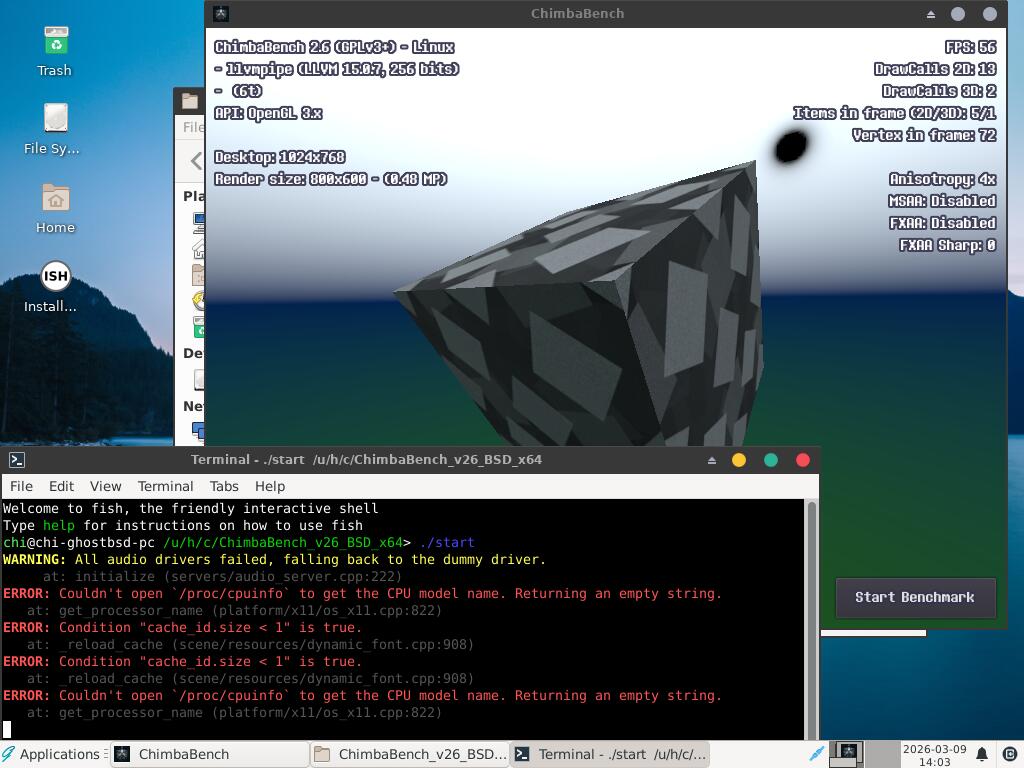Click the 'MSAA: Disabled' setting text
The height and width of the screenshot is (768, 1024).
pyautogui.click(x=942, y=201)
